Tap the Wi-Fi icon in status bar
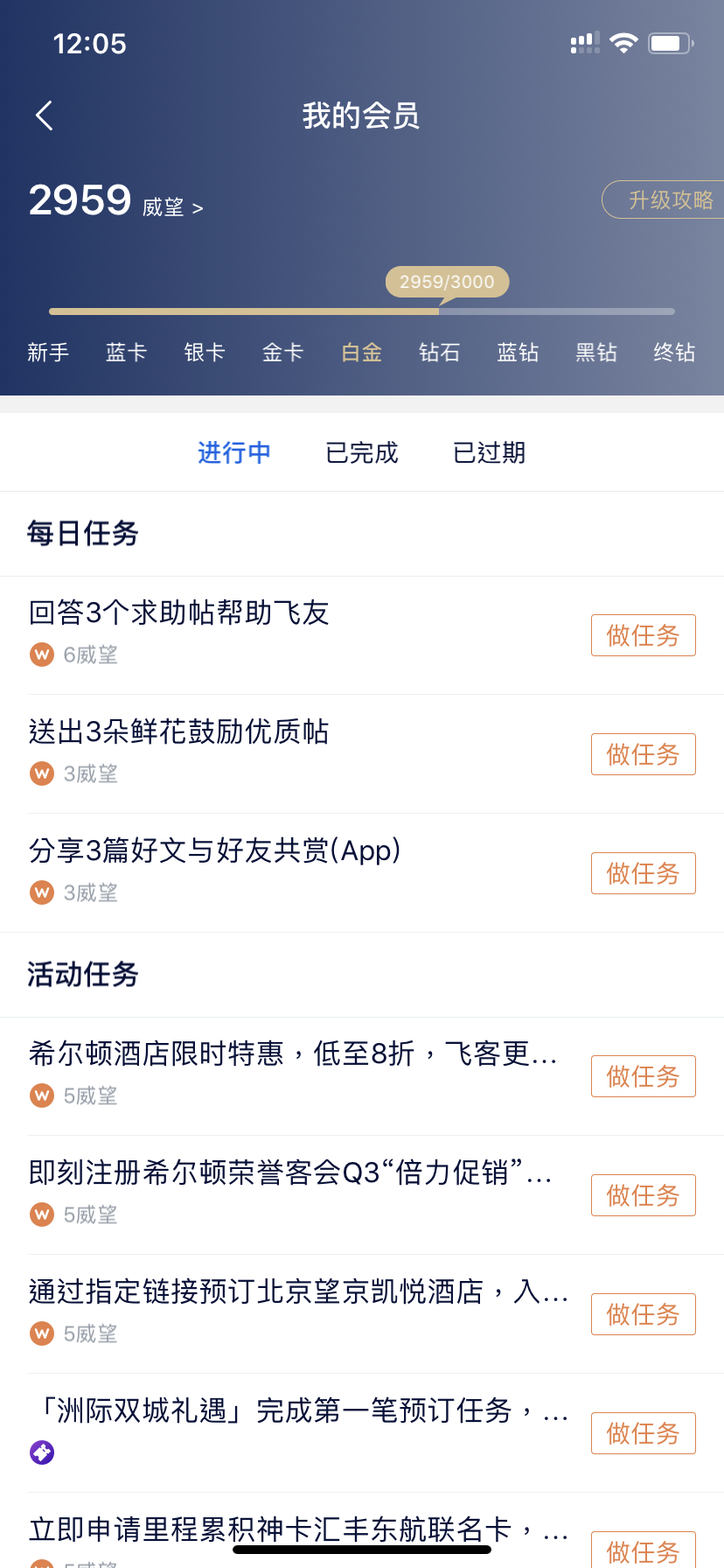Screen dimensions: 724x1568 (623, 43)
